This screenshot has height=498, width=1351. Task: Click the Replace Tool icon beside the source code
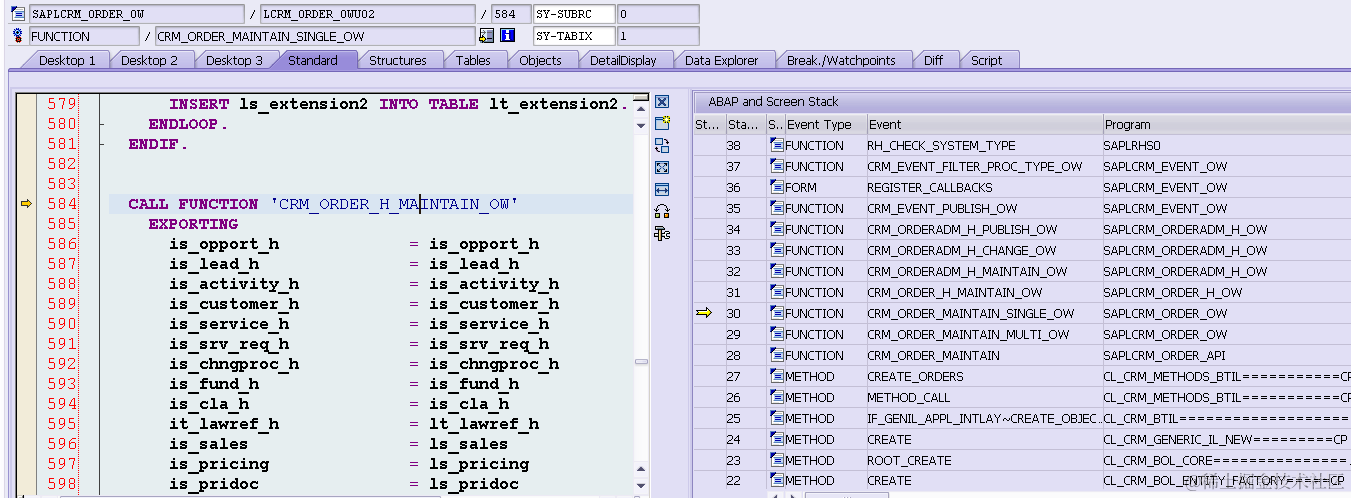(661, 145)
